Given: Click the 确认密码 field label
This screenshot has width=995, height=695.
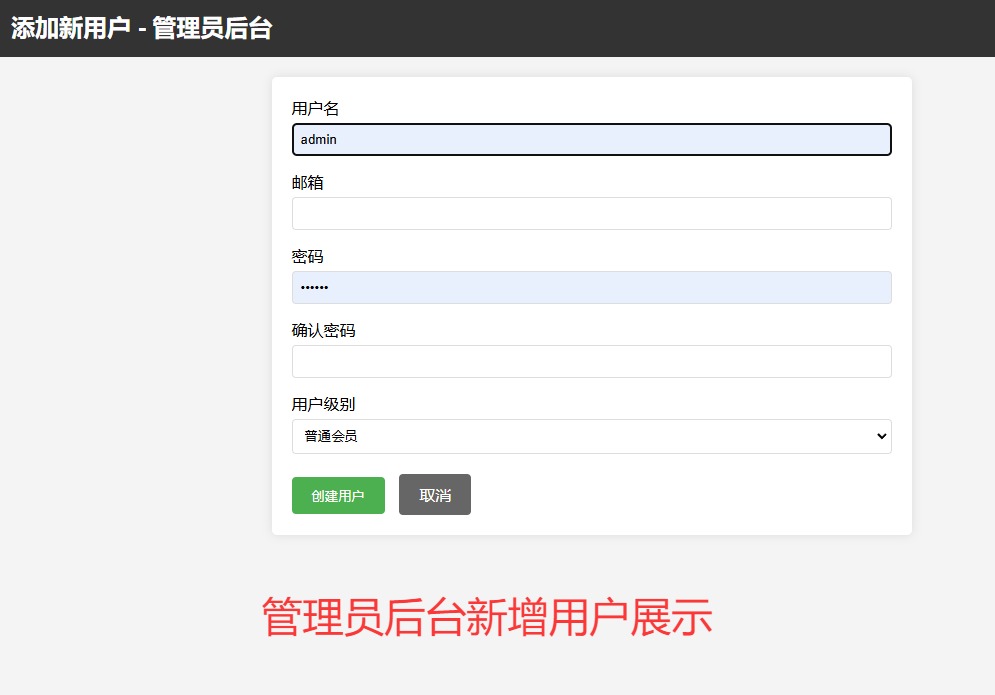Looking at the screenshot, I should 323,331.
